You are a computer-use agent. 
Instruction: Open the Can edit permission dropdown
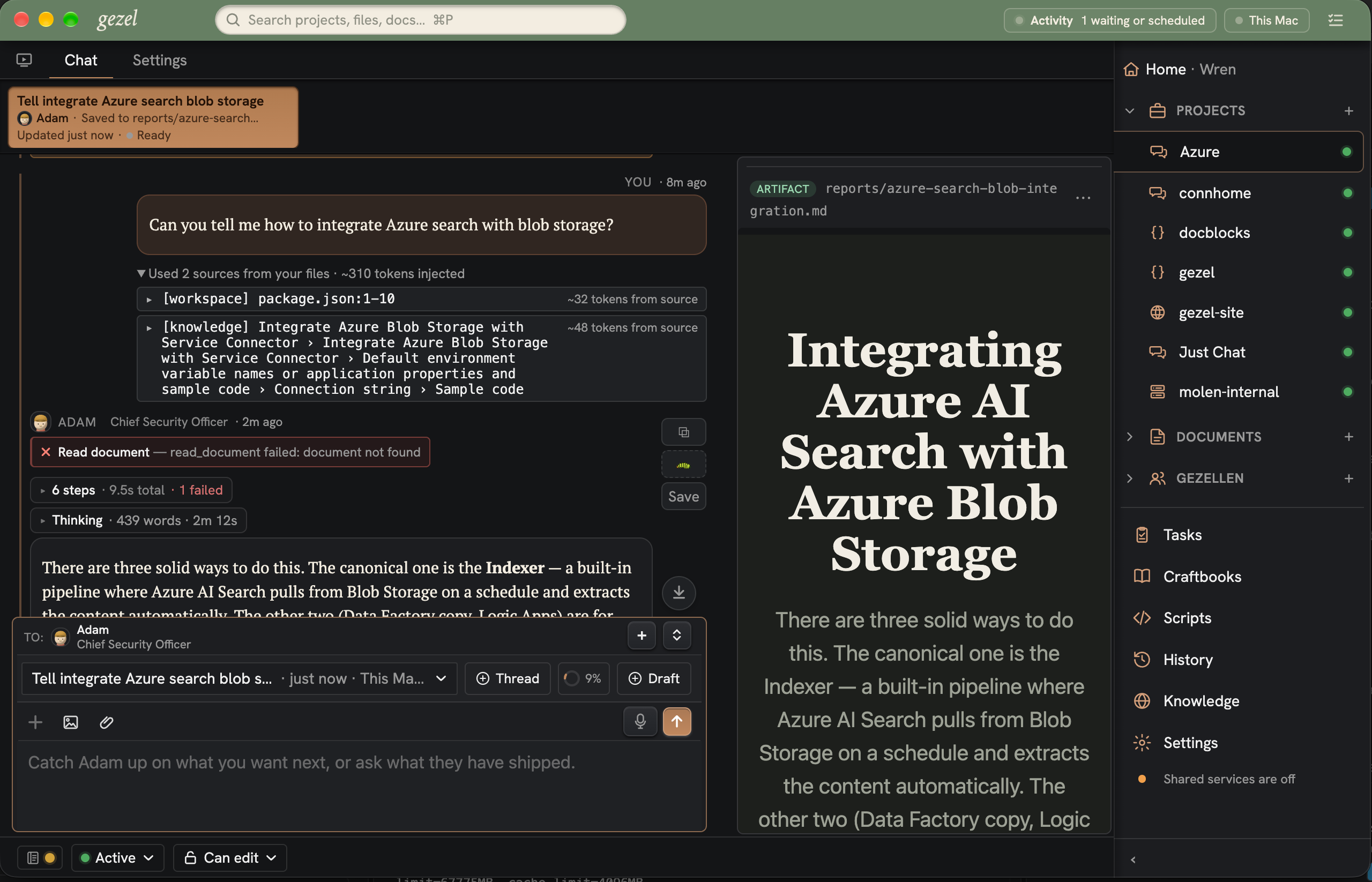point(230,857)
